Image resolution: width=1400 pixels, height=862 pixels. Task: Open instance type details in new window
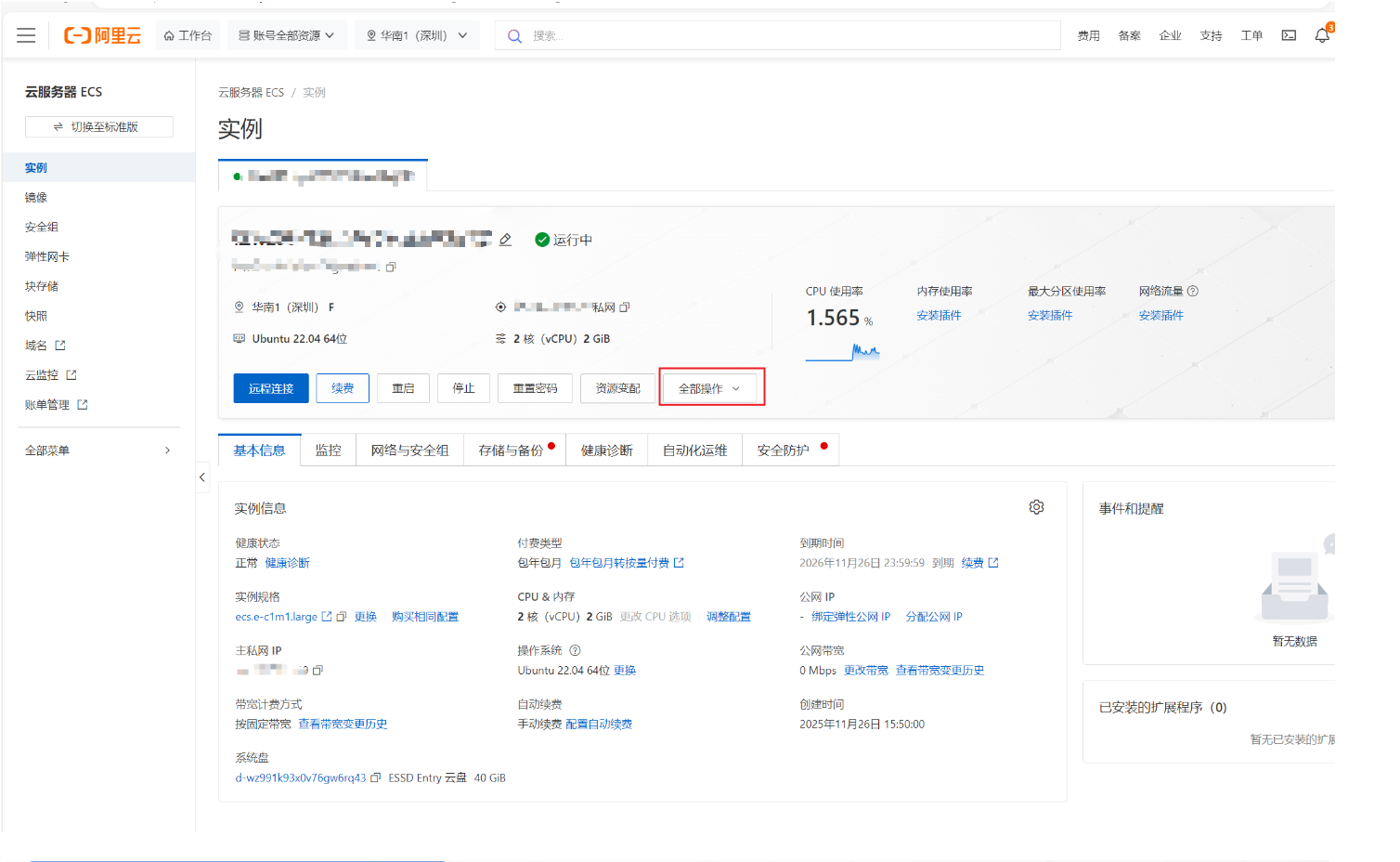tap(326, 617)
